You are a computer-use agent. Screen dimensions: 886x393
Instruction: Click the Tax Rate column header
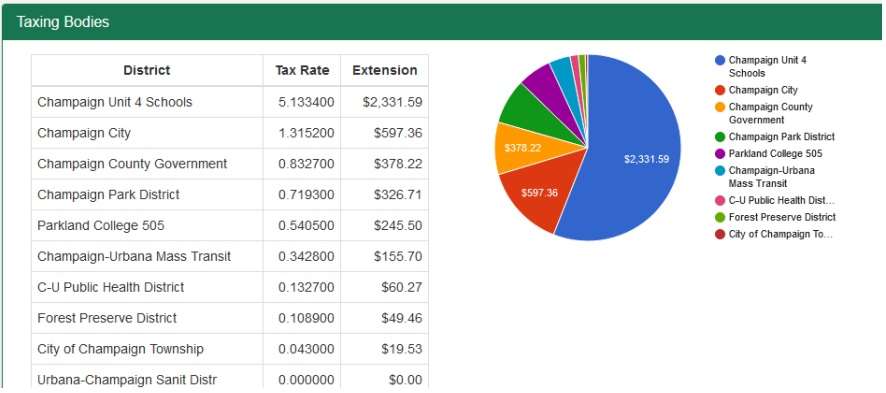[x=302, y=71]
